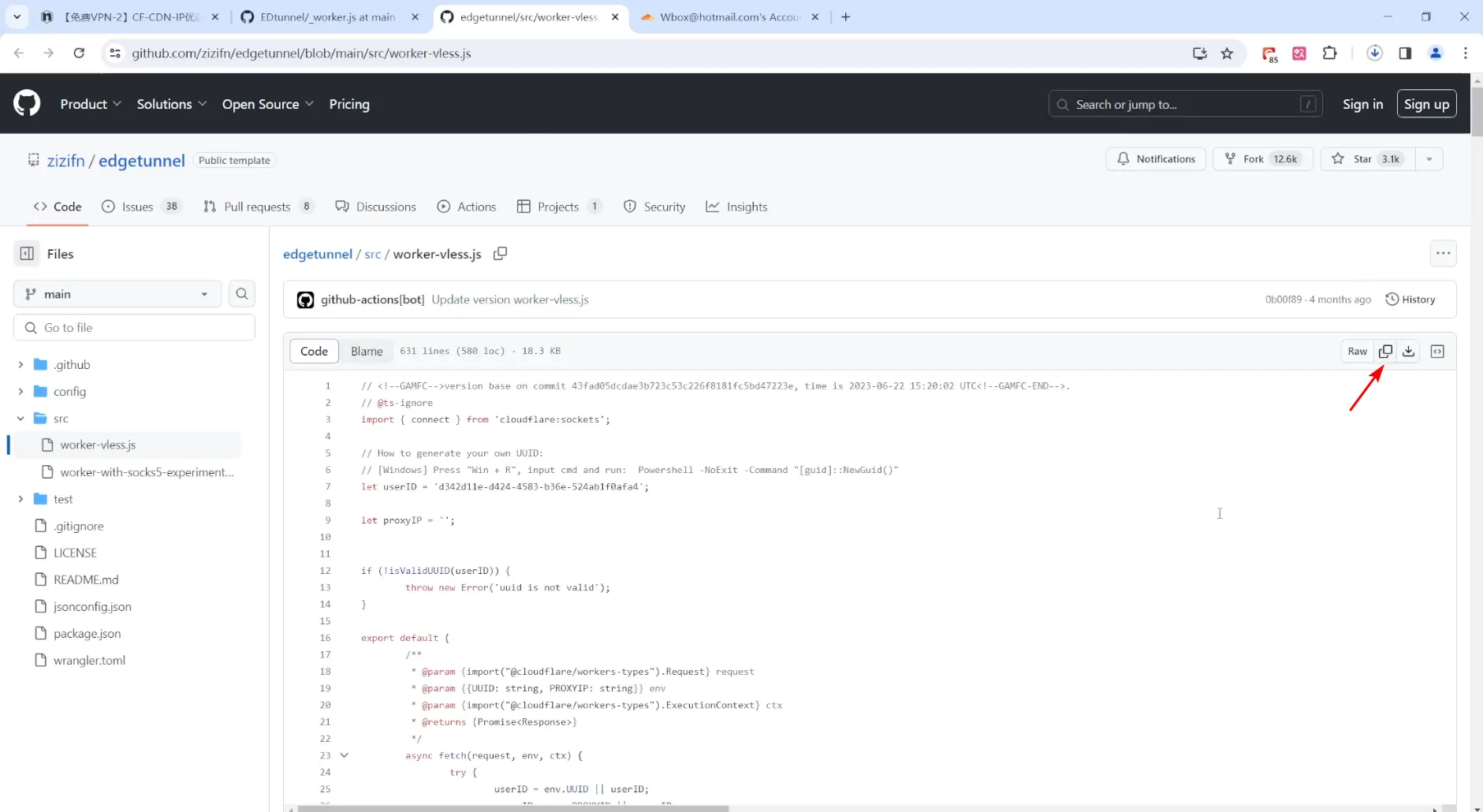Screen dimensions: 1483x812
Task: Switch to the Pull requests tab
Action: (259, 207)
